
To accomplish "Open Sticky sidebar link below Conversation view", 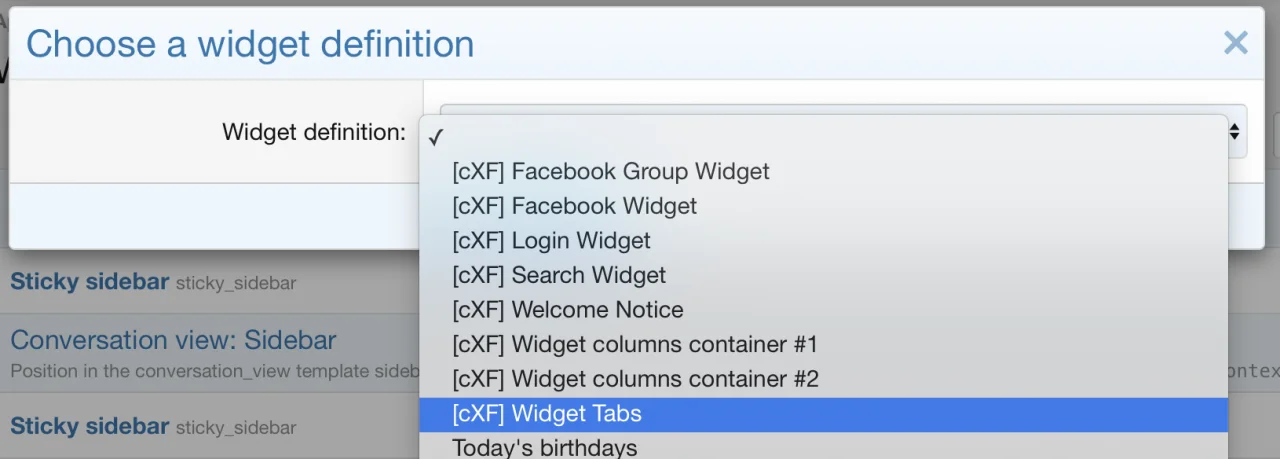I will [x=89, y=426].
